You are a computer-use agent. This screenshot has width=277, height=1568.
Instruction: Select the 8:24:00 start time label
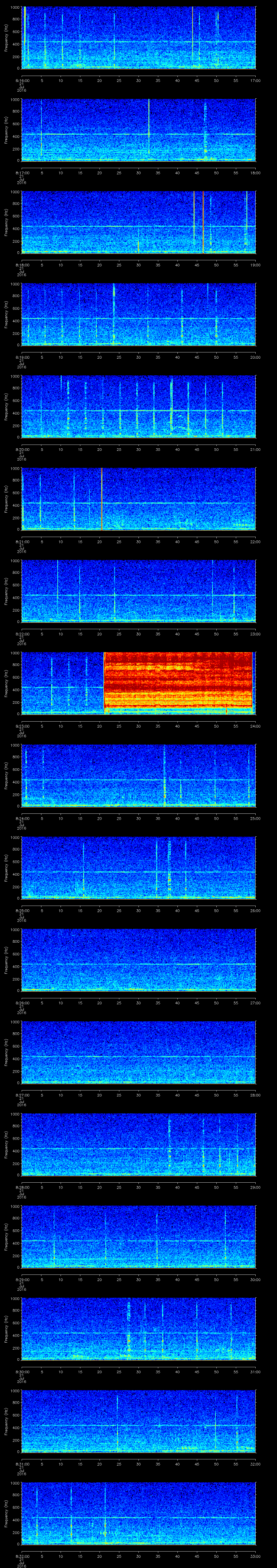point(22,818)
